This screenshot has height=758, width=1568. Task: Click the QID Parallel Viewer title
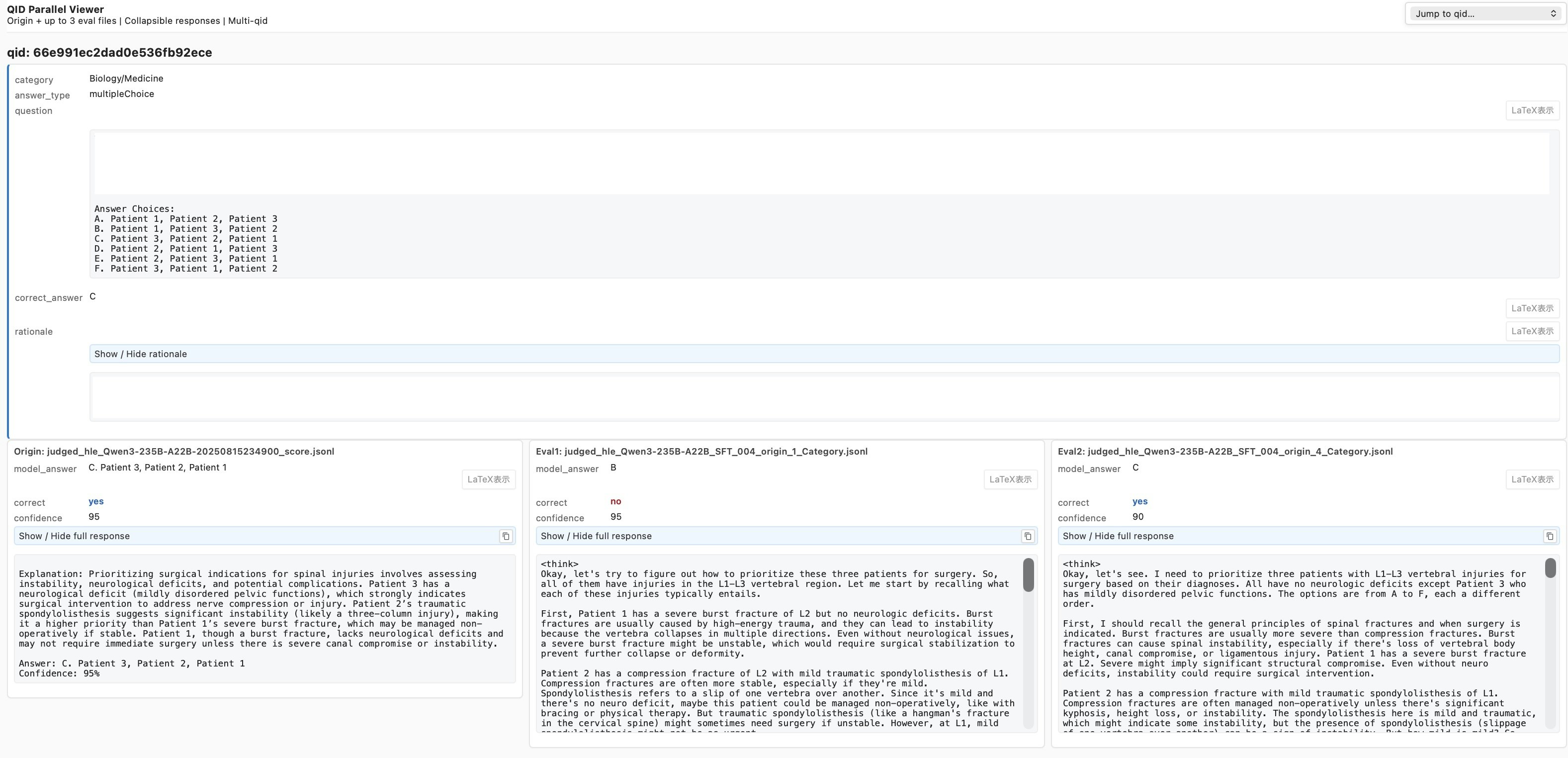point(55,9)
